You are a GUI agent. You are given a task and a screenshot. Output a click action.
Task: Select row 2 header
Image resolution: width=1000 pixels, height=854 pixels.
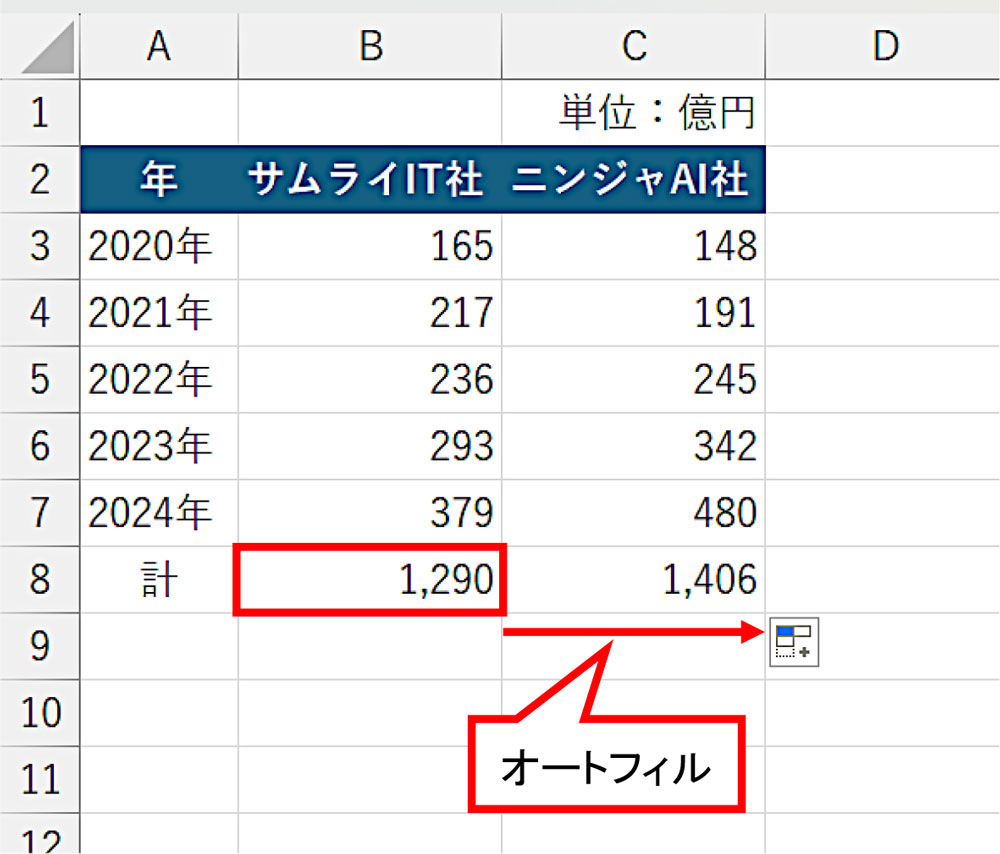[40, 179]
